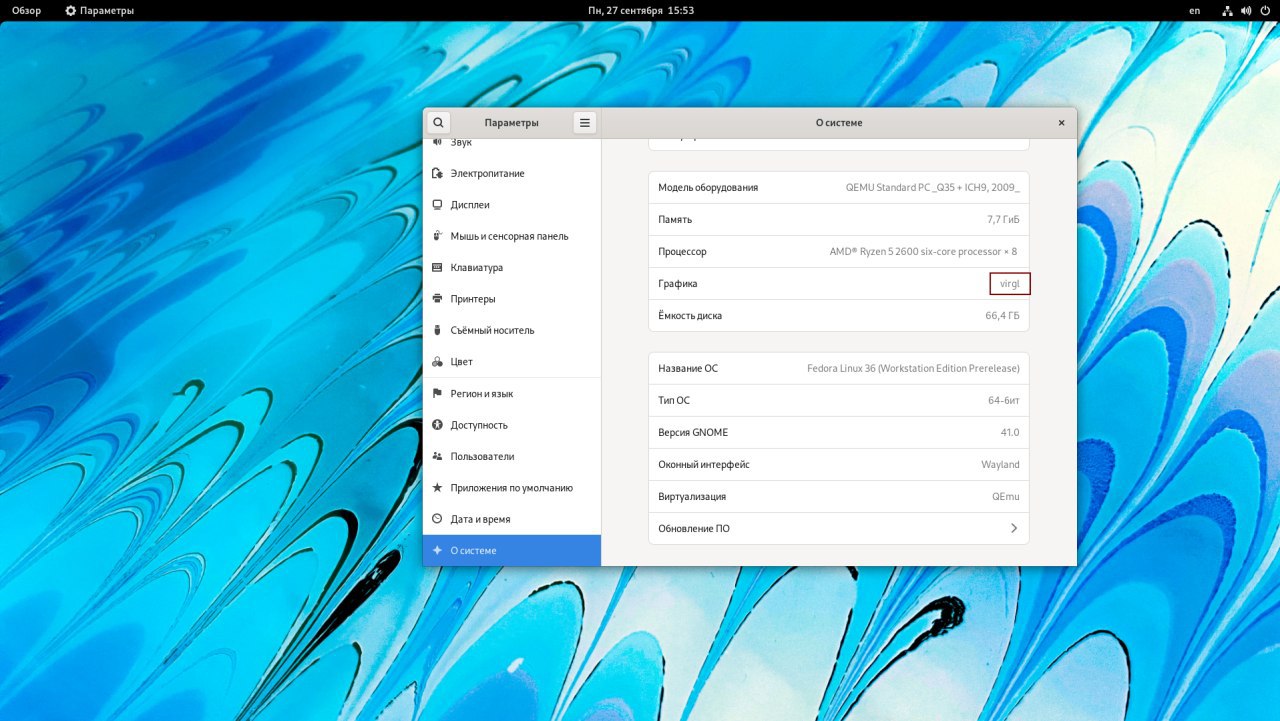This screenshot has width=1280, height=721.
Task: Click the volume icon in top panel
Action: (x=1246, y=10)
